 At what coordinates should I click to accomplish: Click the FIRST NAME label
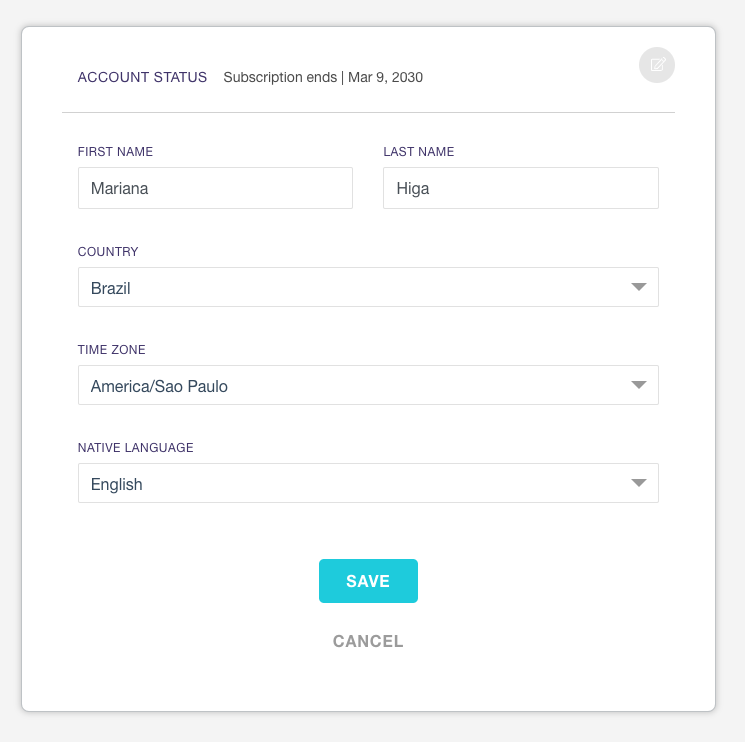pos(115,152)
